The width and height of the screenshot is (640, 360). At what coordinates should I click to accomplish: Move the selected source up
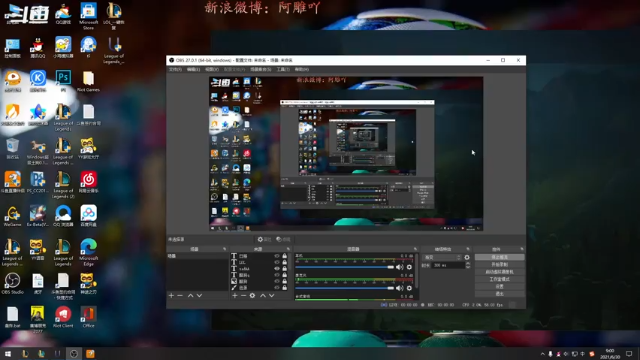tap(263, 296)
